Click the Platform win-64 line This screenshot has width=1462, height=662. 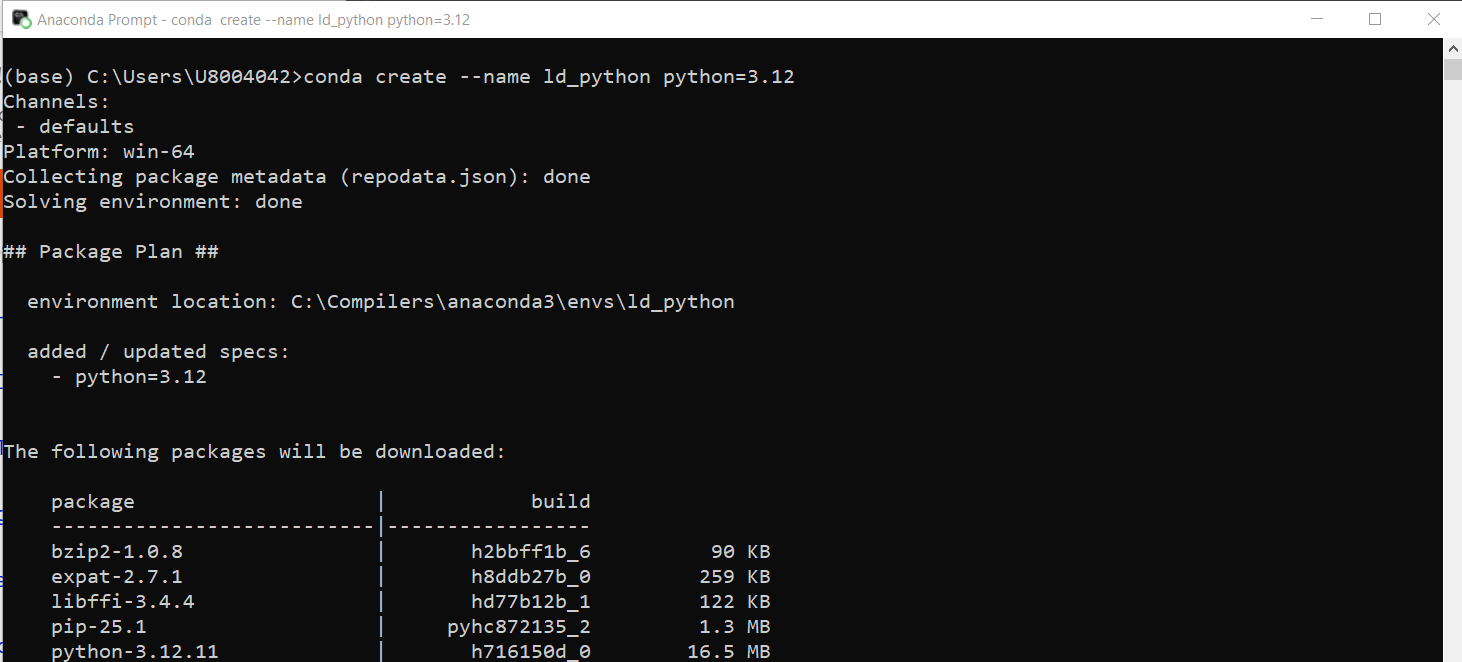(98, 151)
